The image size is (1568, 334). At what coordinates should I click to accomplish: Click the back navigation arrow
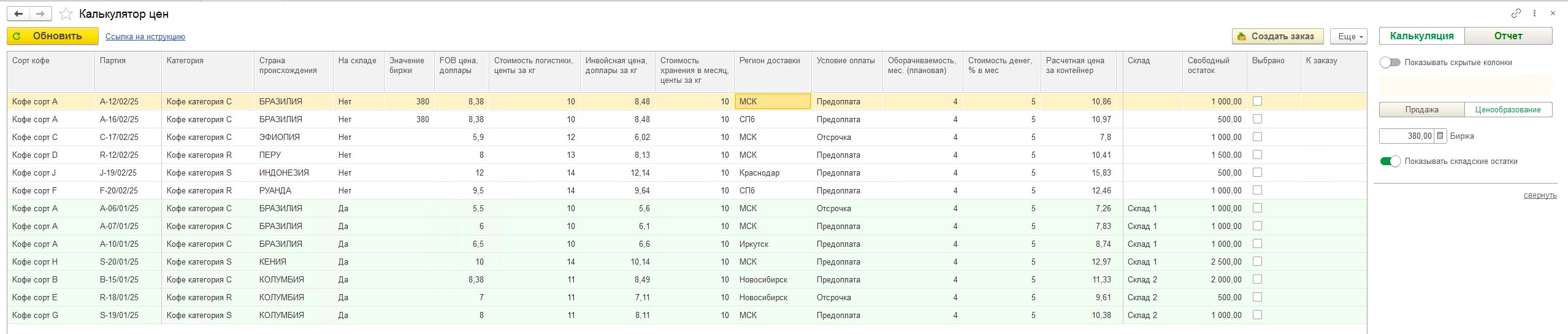pyautogui.click(x=18, y=14)
